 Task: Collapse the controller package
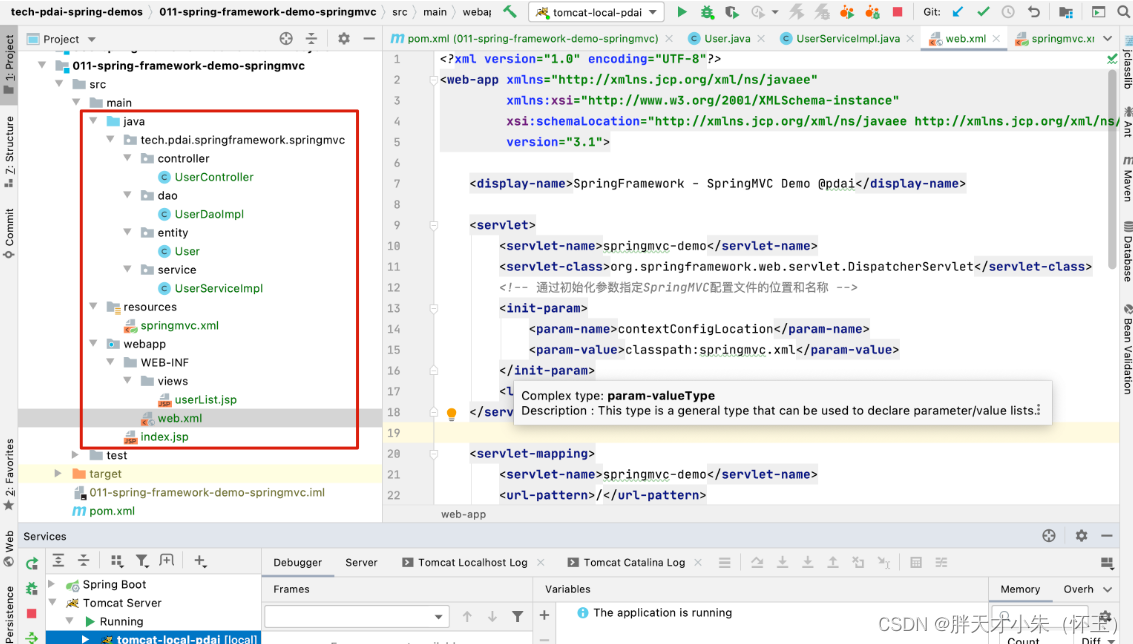pos(128,158)
